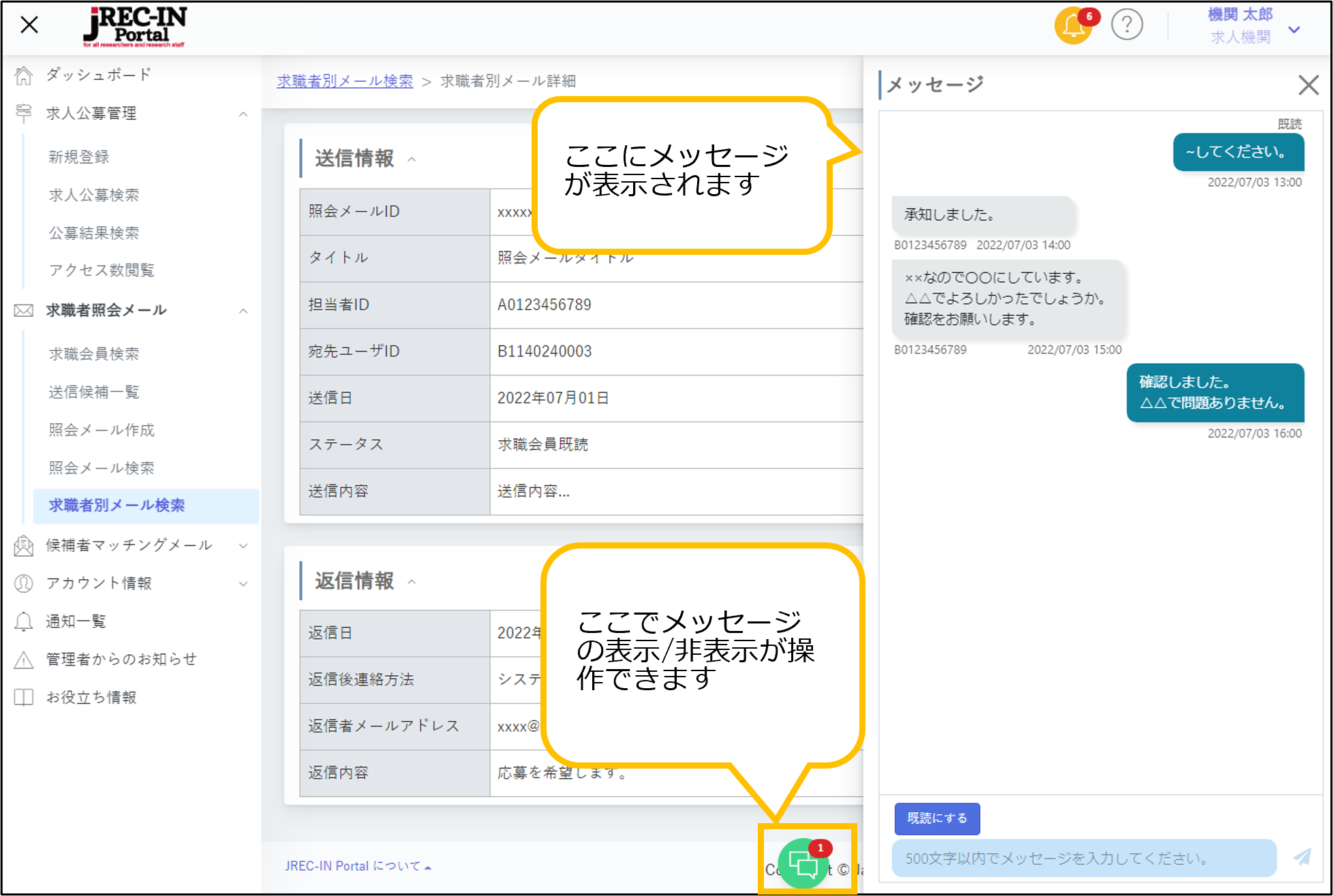This screenshot has height=896, width=1333.
Task: Click the 既読にする button
Action: pos(937,818)
